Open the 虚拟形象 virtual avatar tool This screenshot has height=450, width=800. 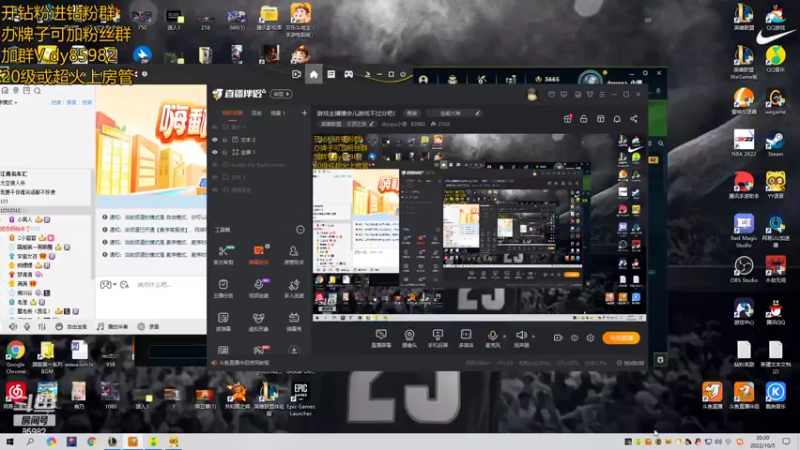[259, 321]
